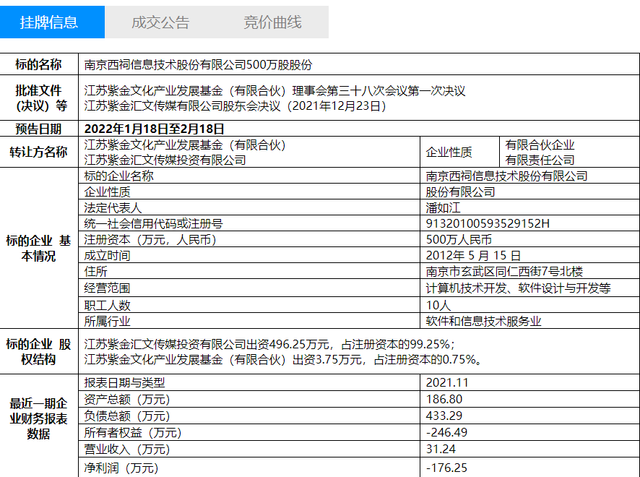640x477 pixels.
Task: Click the 转让方名称 header cell
Action: [38, 152]
